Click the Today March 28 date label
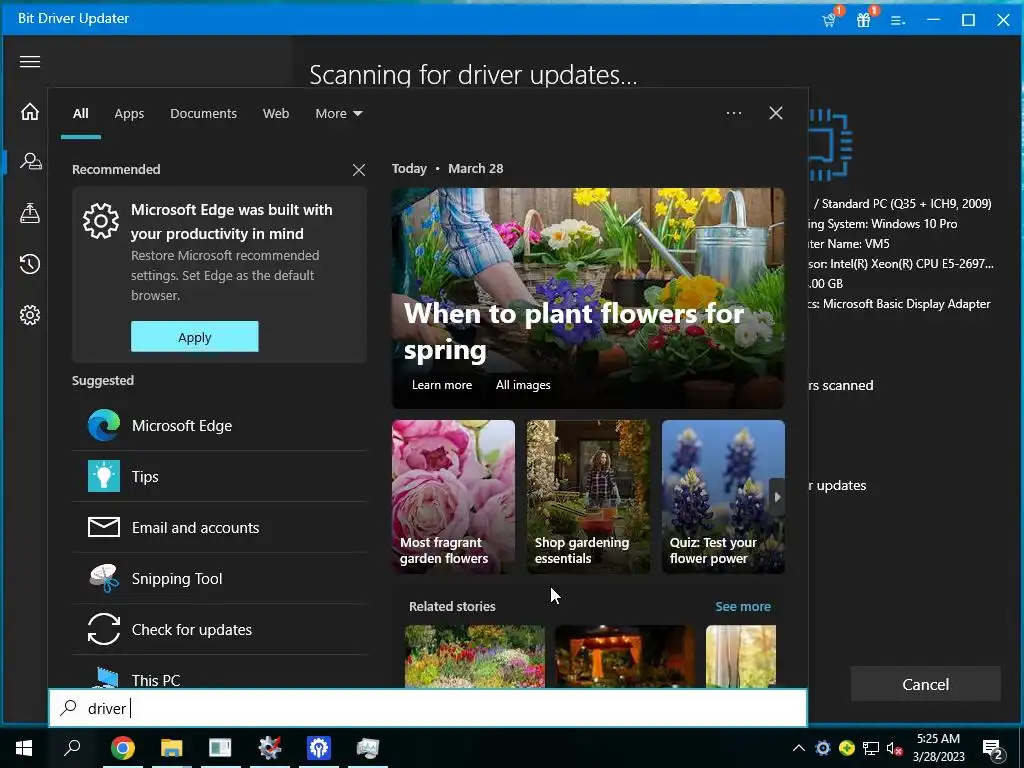Viewport: 1024px width, 768px height. pos(447,168)
